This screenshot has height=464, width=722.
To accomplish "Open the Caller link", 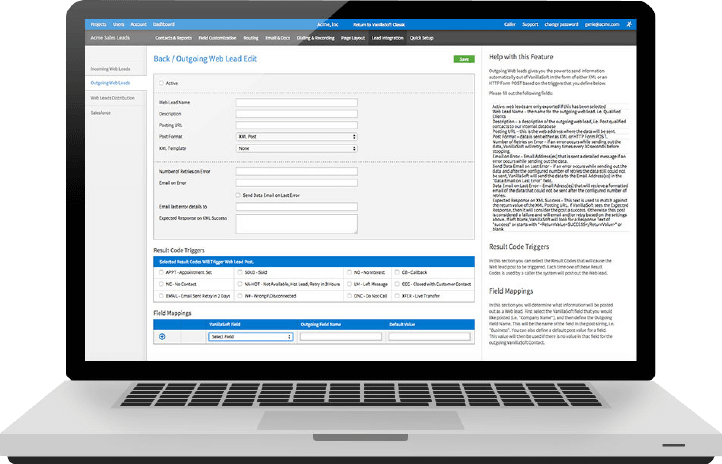I will (x=509, y=24).
